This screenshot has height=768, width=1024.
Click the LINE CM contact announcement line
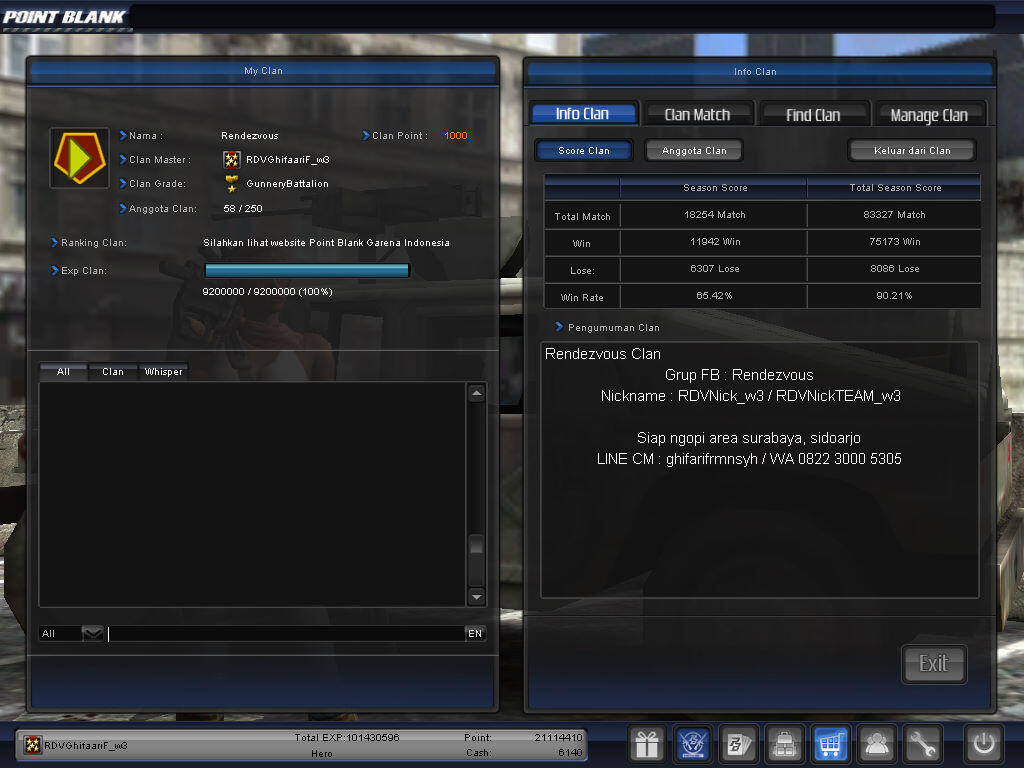coord(749,459)
